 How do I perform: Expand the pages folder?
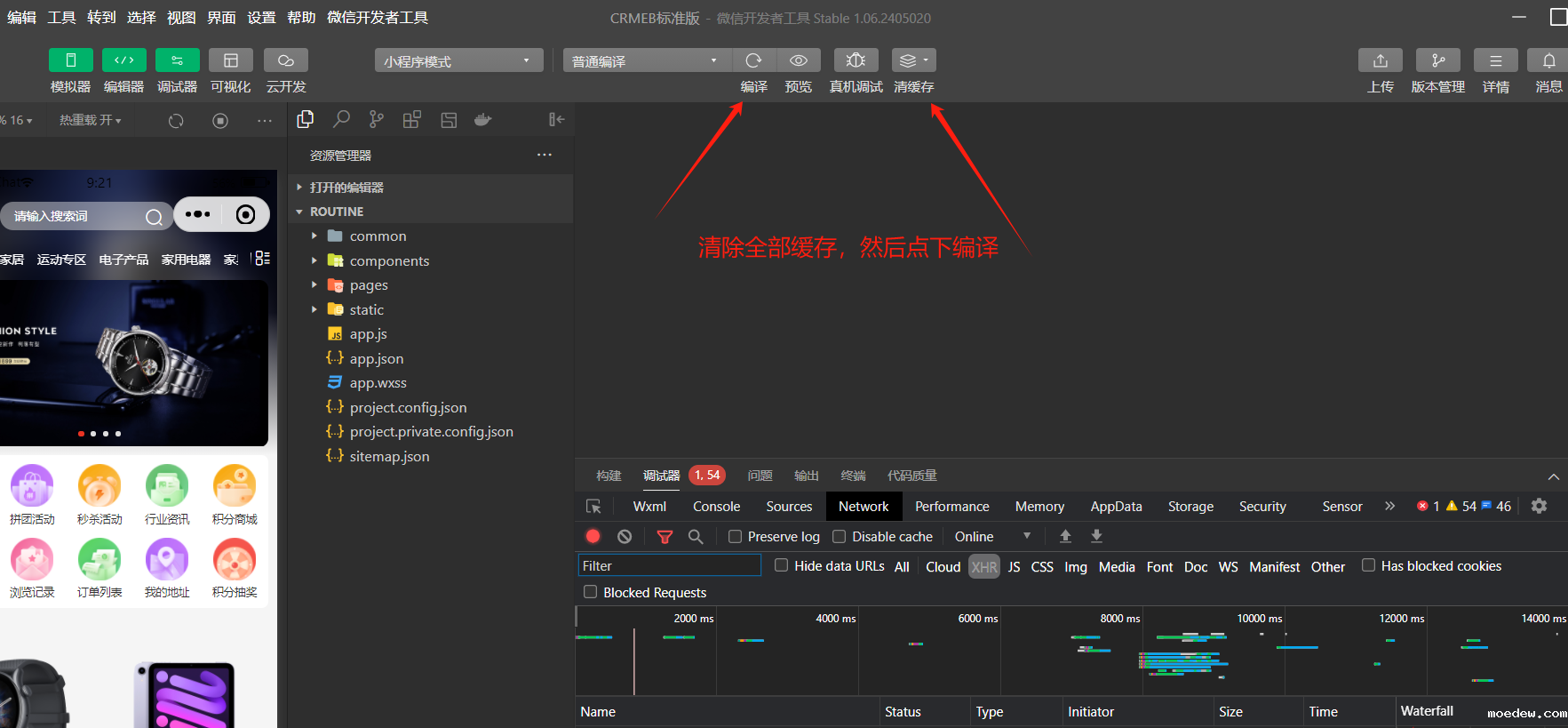[368, 285]
